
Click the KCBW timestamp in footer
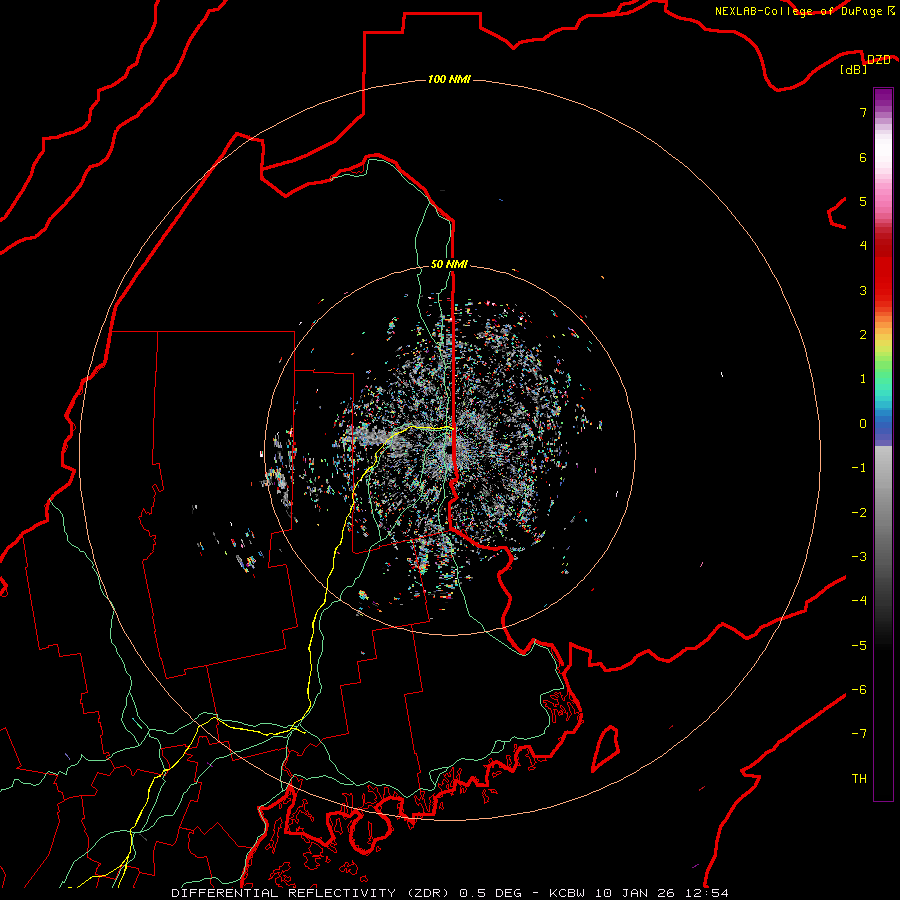pyautogui.click(x=639, y=893)
